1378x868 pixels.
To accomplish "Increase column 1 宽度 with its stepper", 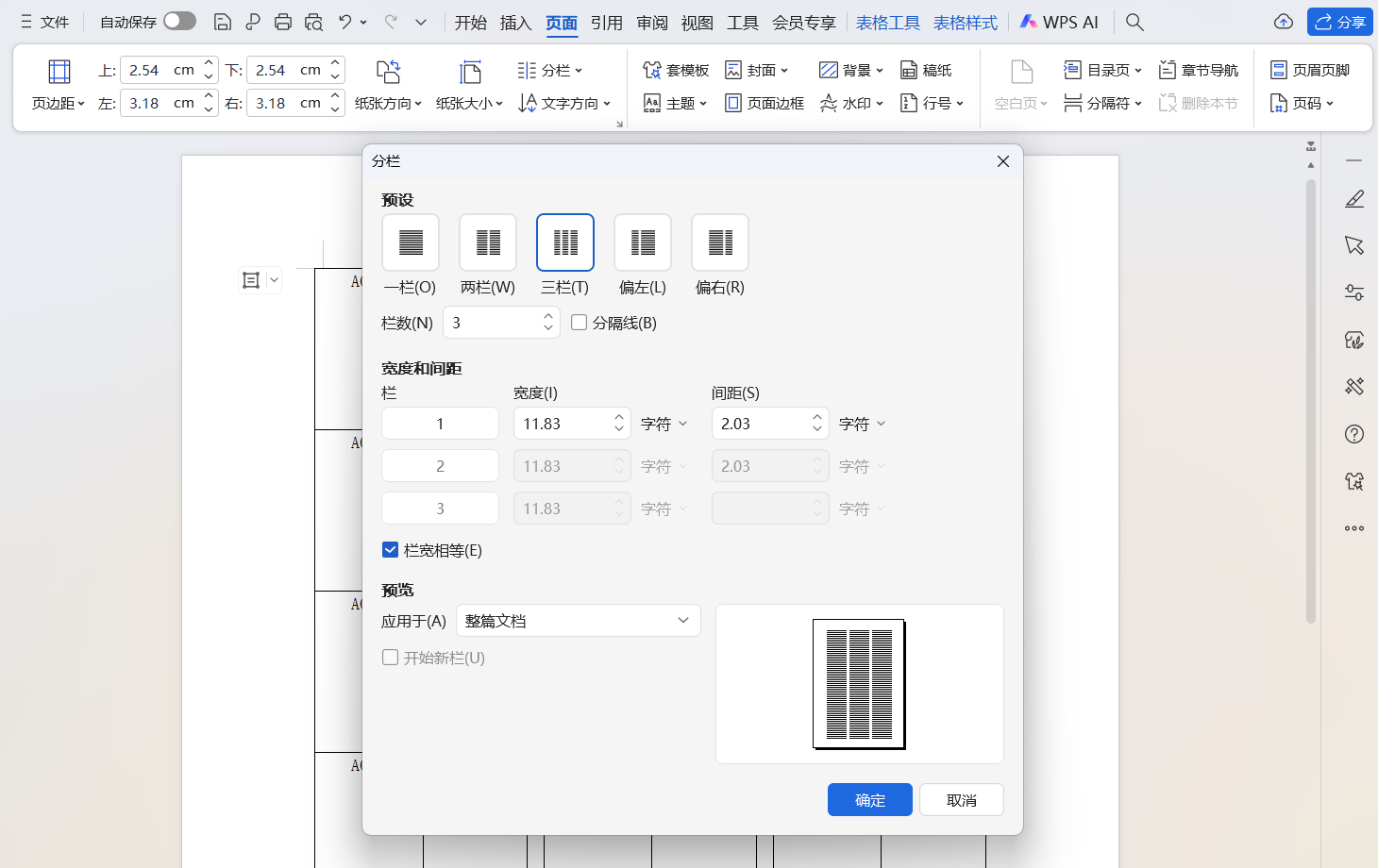I will (x=618, y=417).
